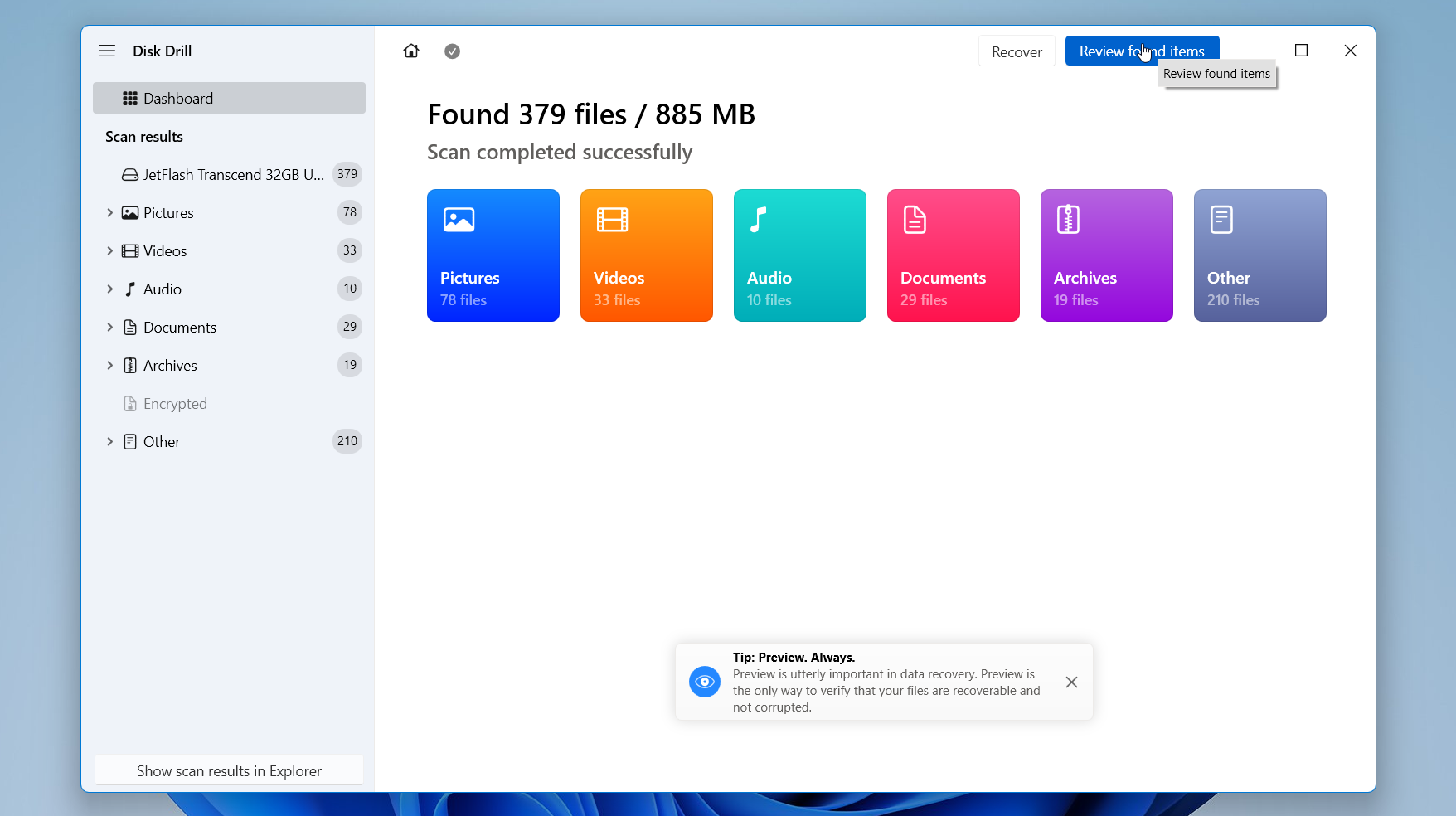Click the 379 count badge beside JetFlash
The width and height of the screenshot is (1456, 816).
[x=347, y=174]
